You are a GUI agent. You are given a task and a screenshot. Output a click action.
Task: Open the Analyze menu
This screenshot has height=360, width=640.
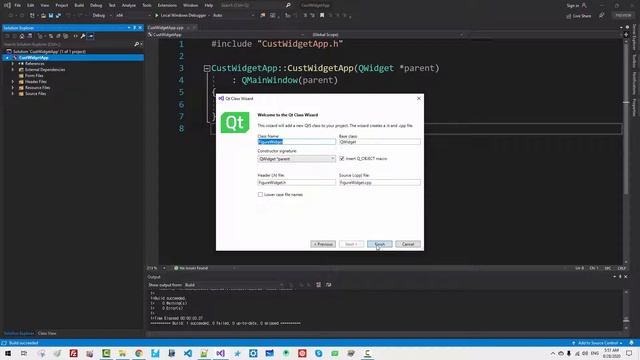click(x=129, y=5)
